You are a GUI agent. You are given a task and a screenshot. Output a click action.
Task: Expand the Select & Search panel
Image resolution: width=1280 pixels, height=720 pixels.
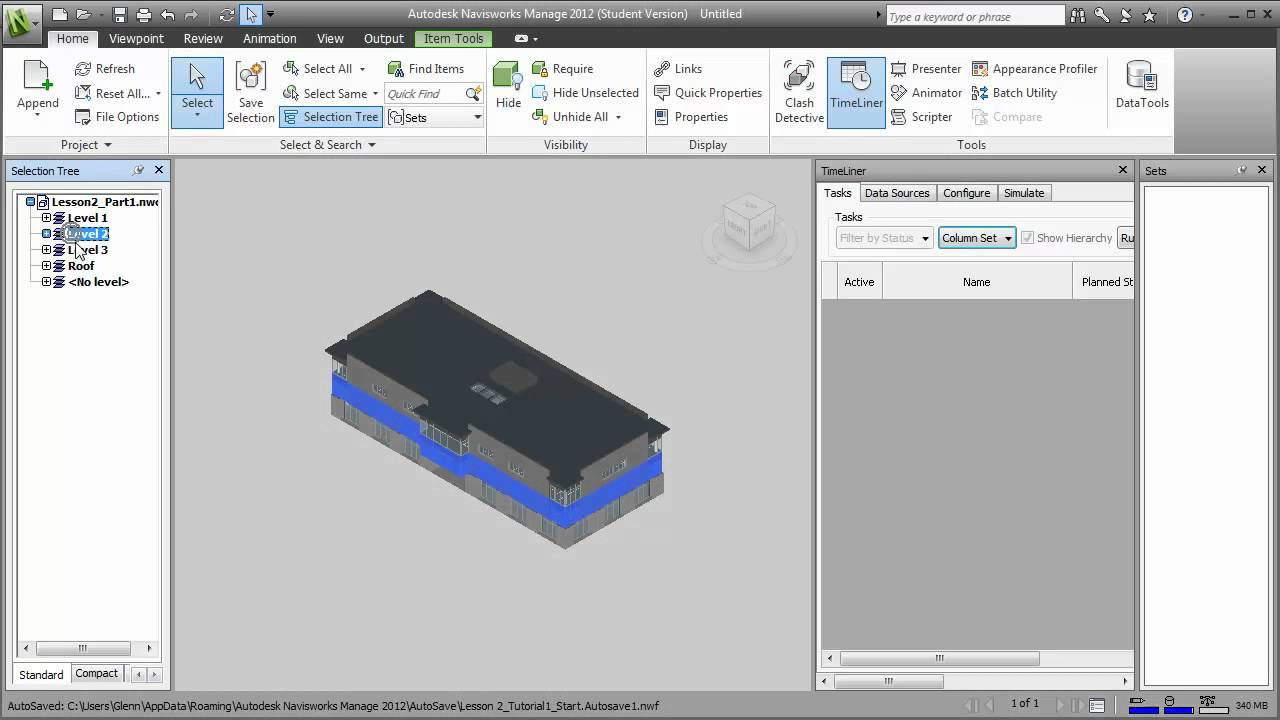328,145
